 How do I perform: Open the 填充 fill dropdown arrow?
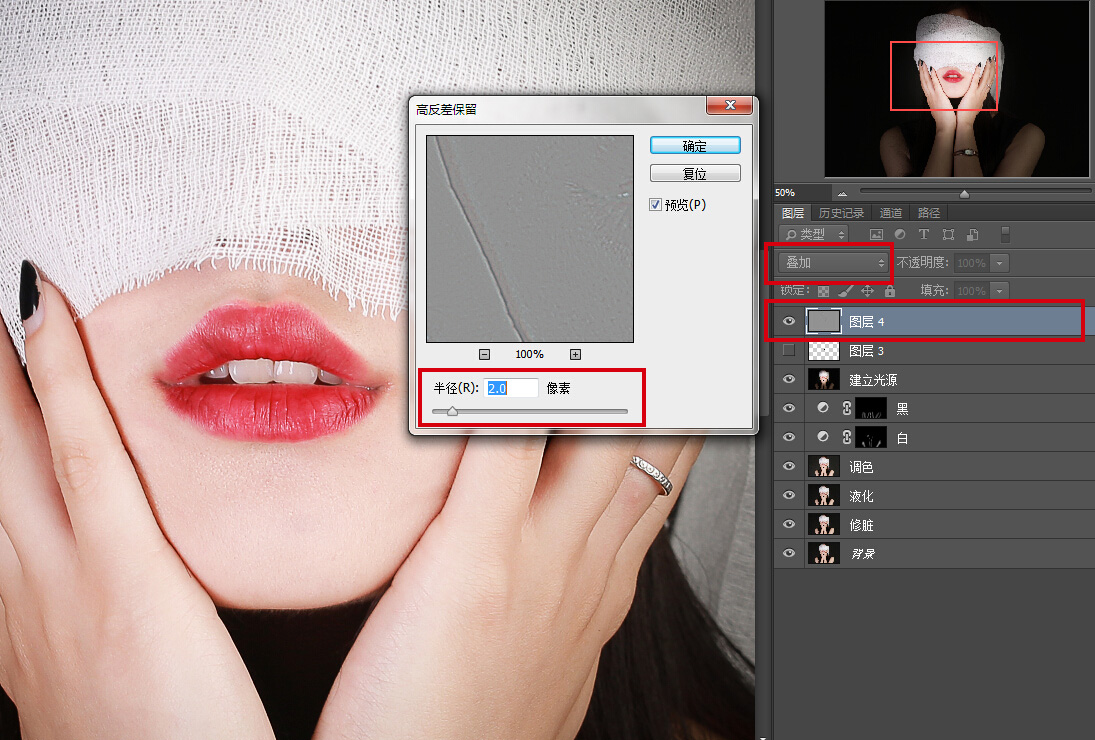click(999, 290)
